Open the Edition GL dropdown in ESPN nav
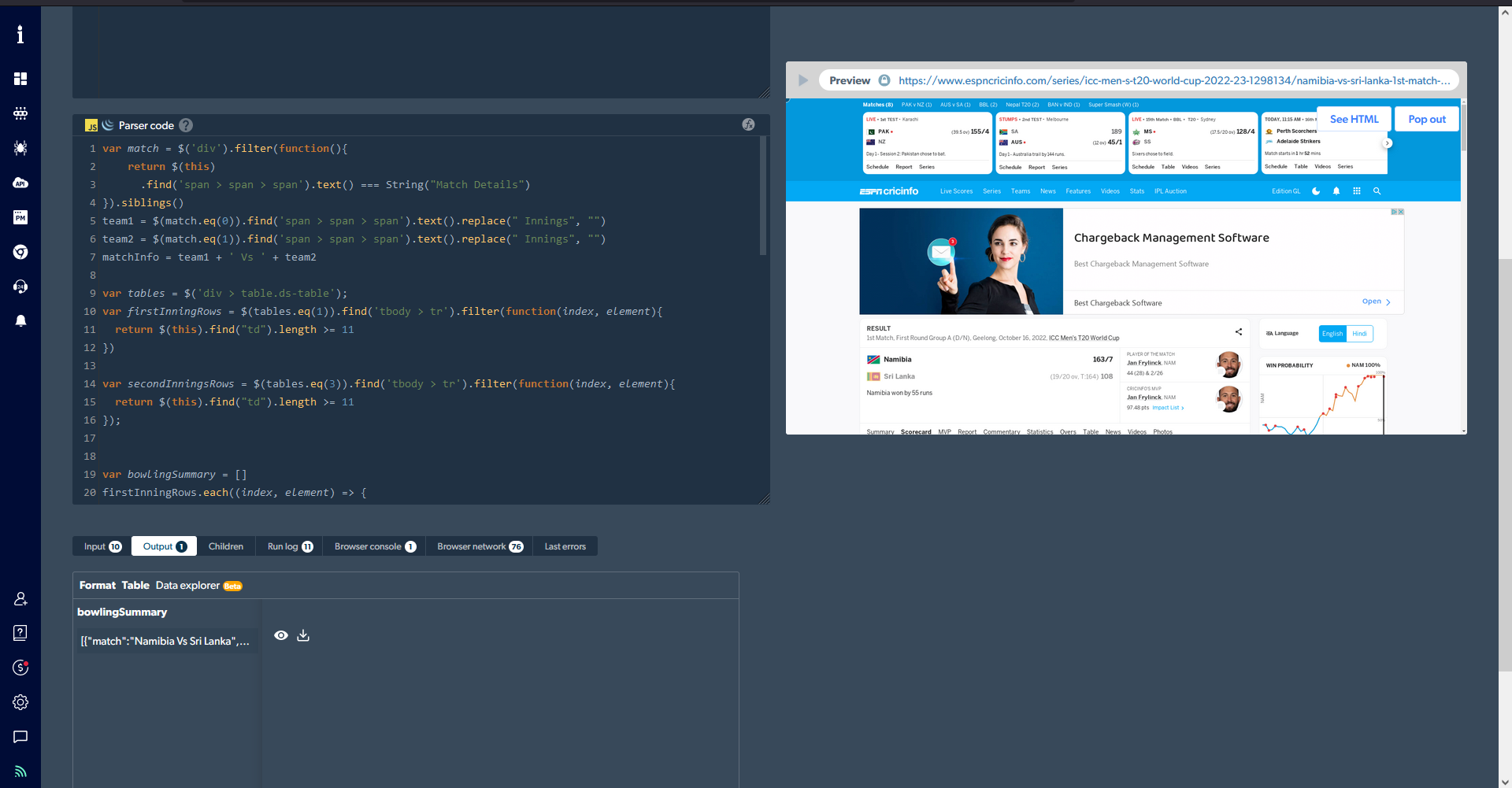 [1286, 191]
